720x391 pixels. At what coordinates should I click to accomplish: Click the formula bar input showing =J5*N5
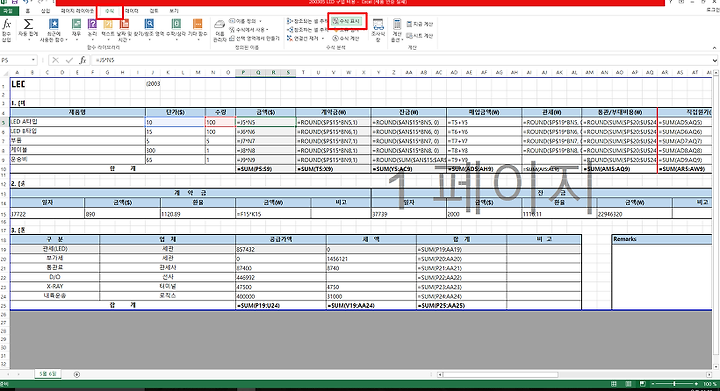coord(402,60)
